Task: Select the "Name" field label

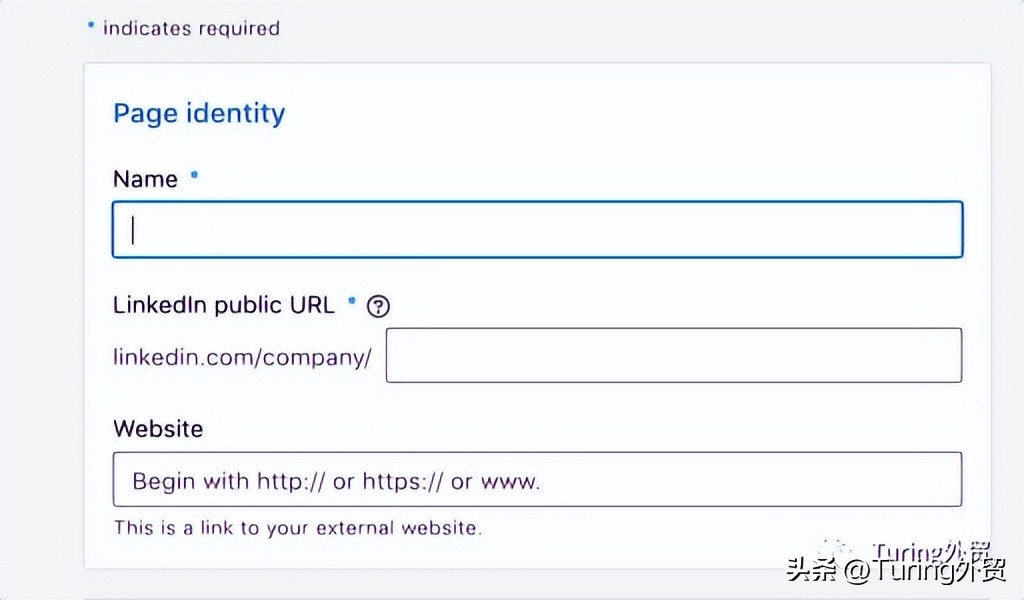Action: pyautogui.click(x=145, y=180)
